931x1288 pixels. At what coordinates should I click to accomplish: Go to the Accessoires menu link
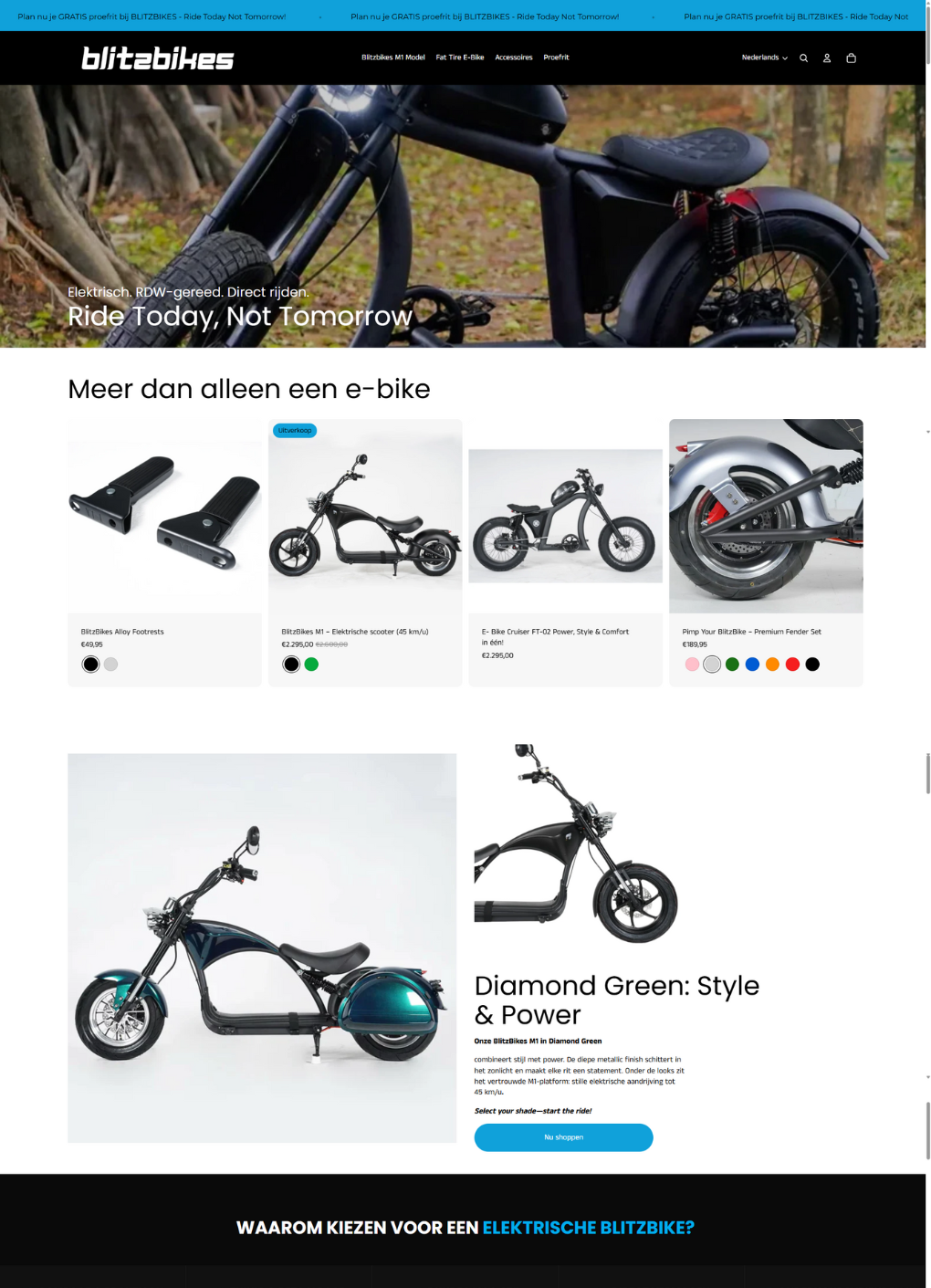(514, 58)
